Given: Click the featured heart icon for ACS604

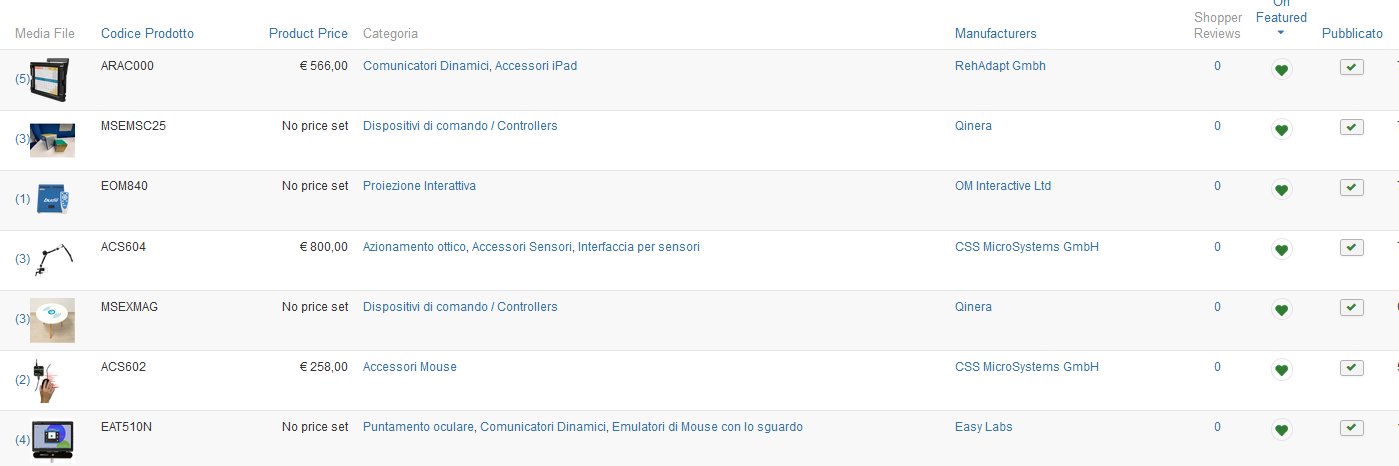Looking at the screenshot, I should [1281, 250].
